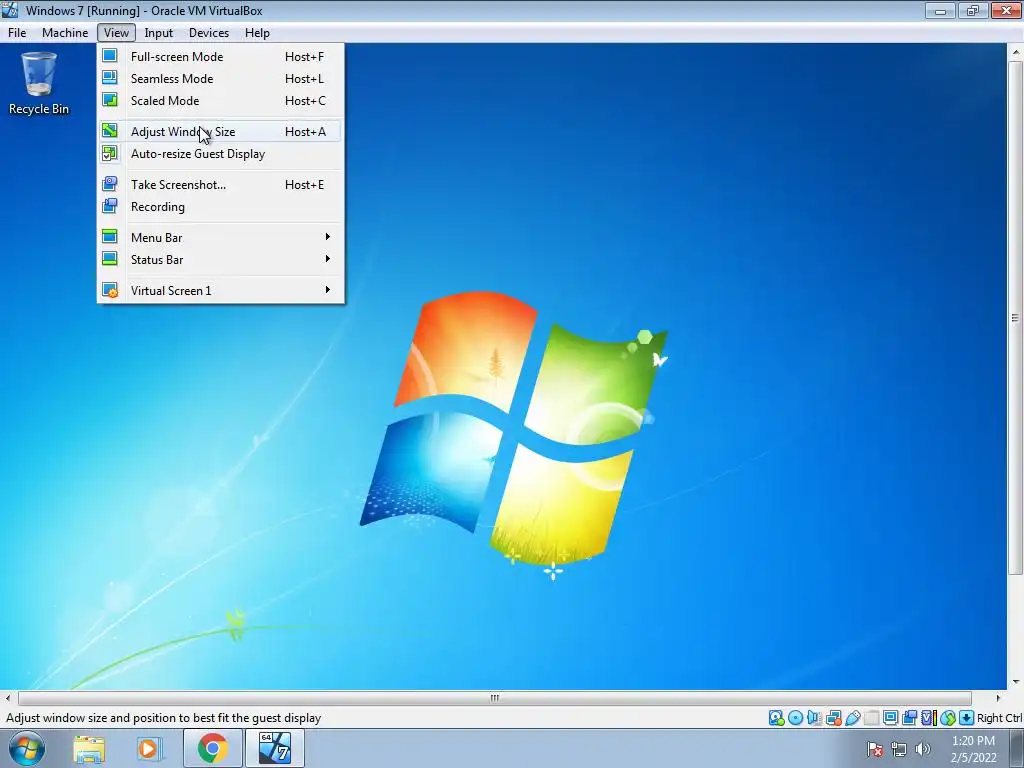Click the display monitor status bar icon
The width and height of the screenshot is (1024, 768).
point(890,718)
